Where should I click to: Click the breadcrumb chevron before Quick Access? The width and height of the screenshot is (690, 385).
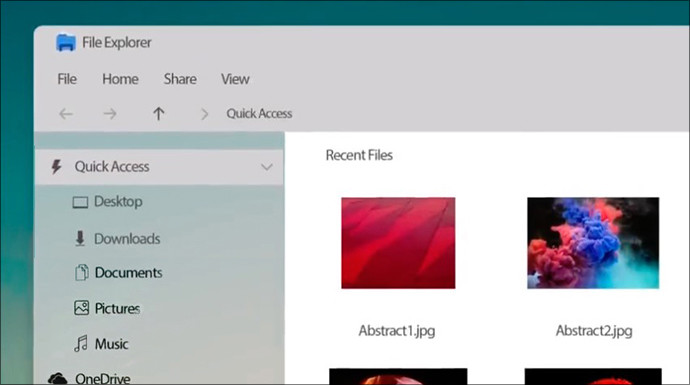[x=205, y=114]
